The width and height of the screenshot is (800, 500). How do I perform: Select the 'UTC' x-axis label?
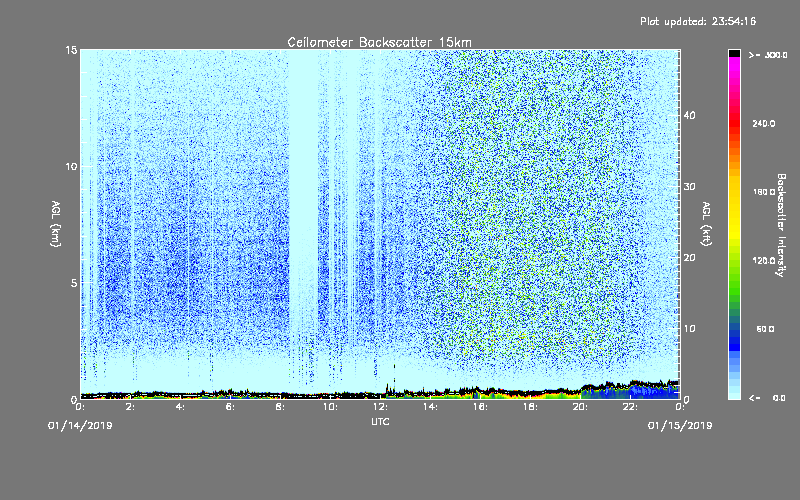tap(380, 422)
